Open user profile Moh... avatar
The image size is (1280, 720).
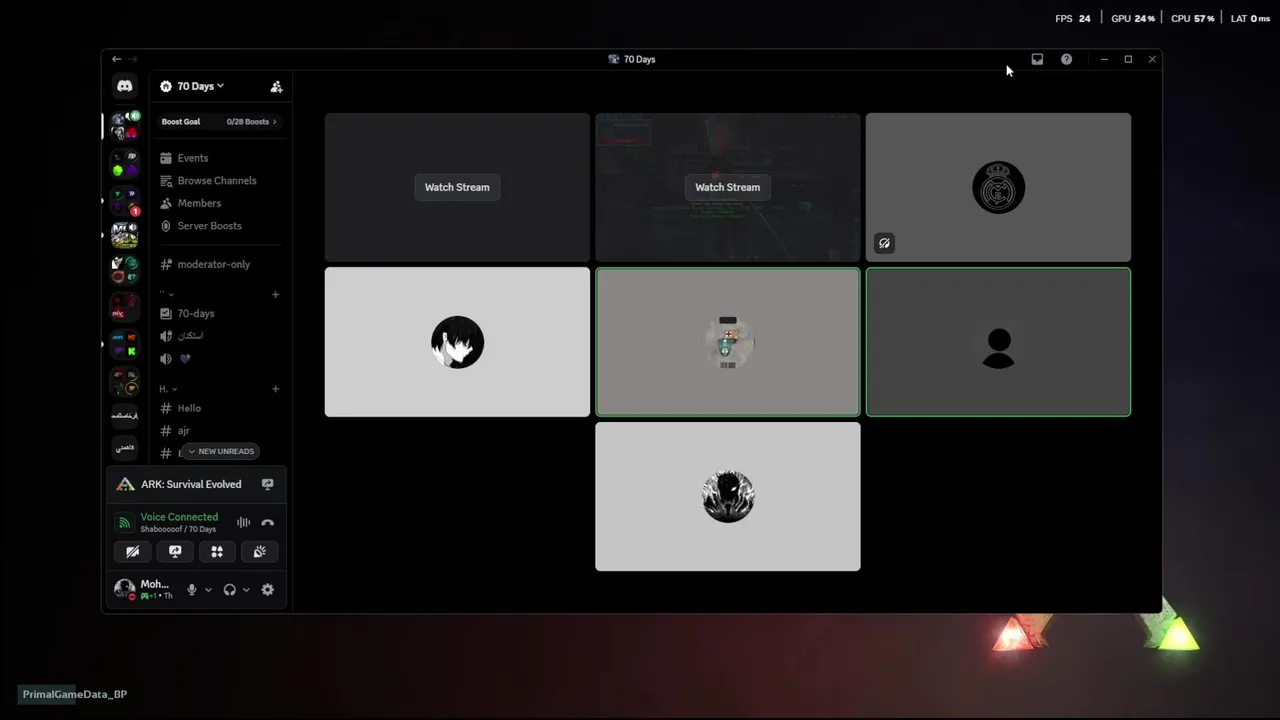(x=124, y=589)
